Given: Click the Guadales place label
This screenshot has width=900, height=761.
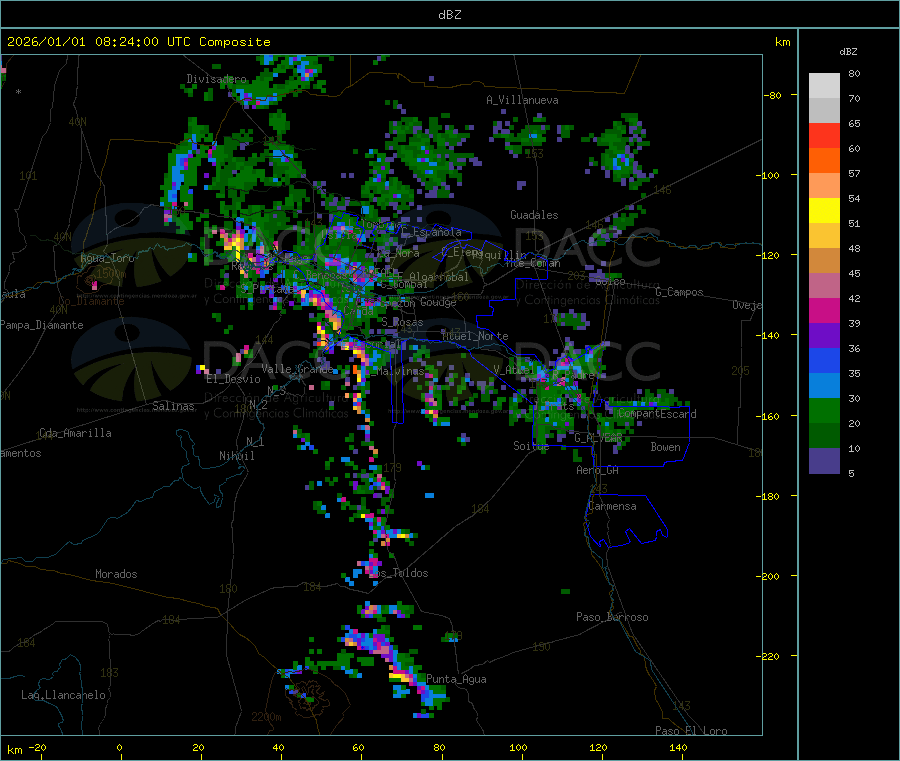Looking at the screenshot, I should coord(534,215).
